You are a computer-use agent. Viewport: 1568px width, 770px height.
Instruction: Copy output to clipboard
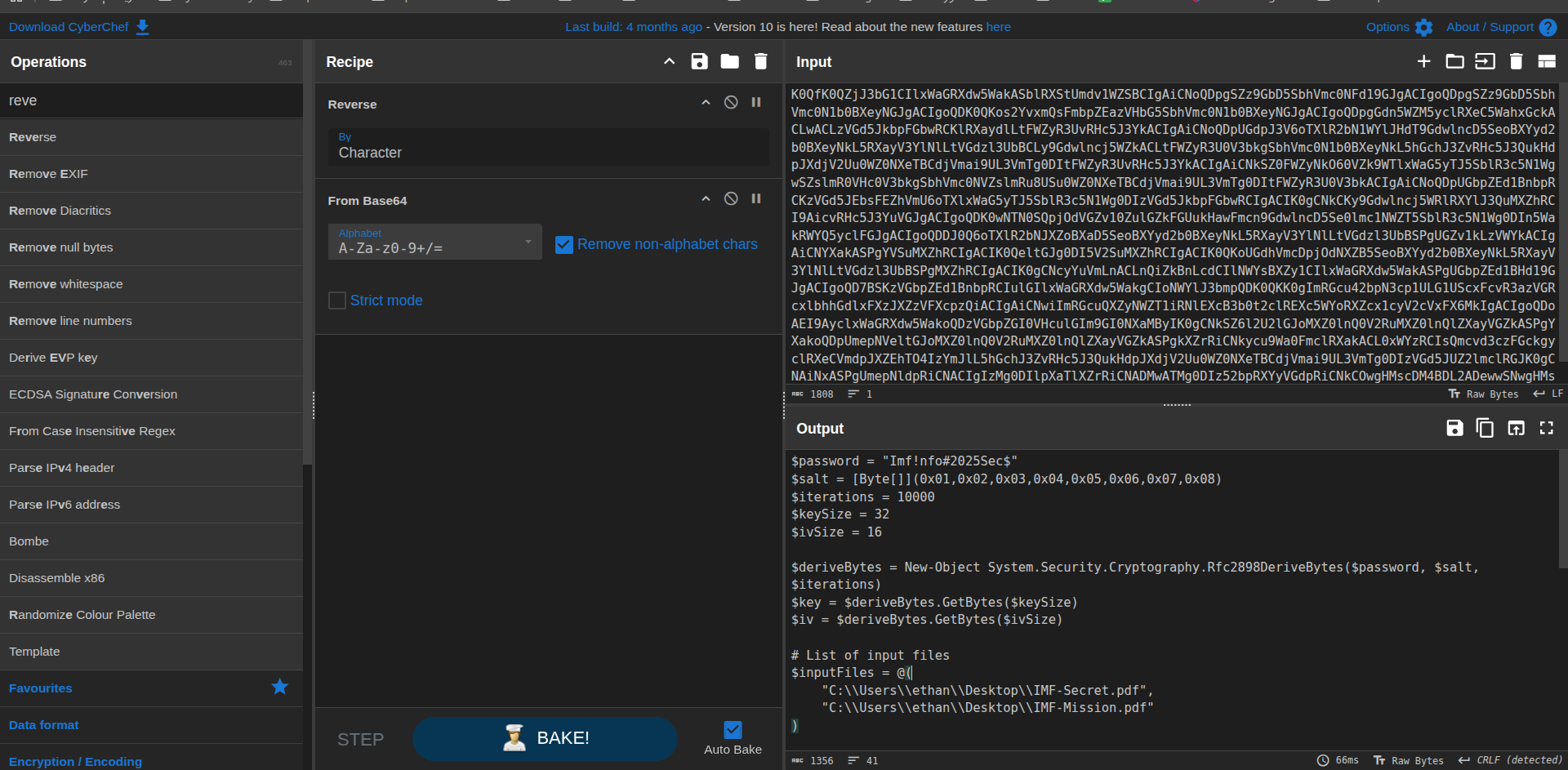[x=1485, y=428]
